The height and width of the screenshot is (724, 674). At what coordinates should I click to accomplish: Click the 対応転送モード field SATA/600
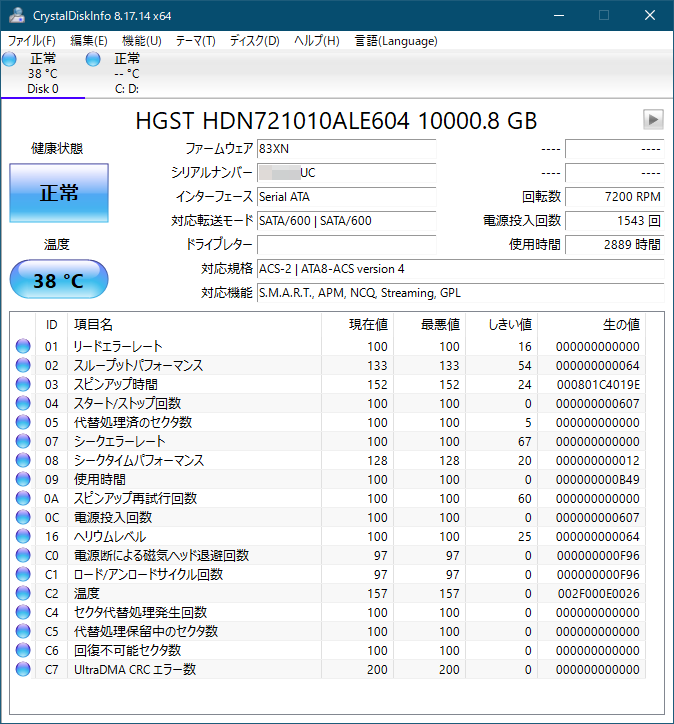click(x=347, y=221)
